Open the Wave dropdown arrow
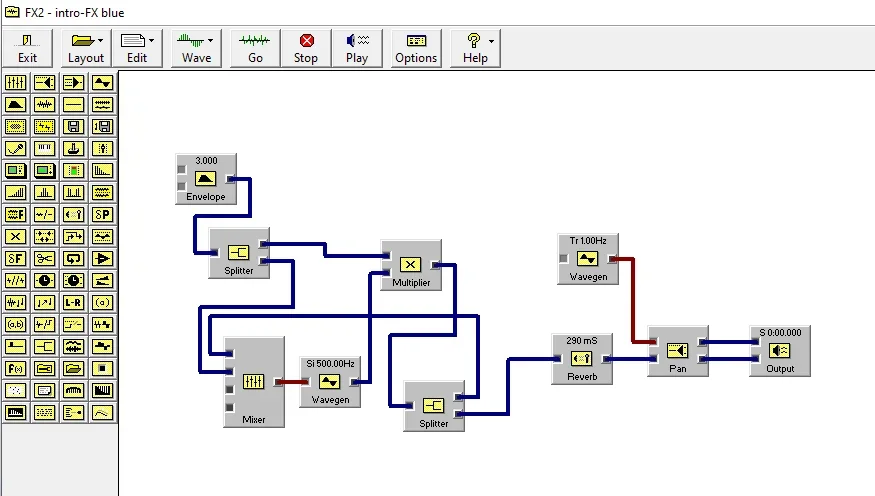The height and width of the screenshot is (496, 875). click(210, 41)
